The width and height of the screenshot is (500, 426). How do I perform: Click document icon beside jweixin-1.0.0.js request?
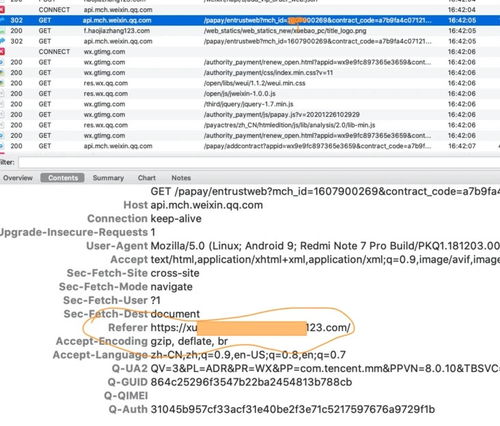point(2,94)
